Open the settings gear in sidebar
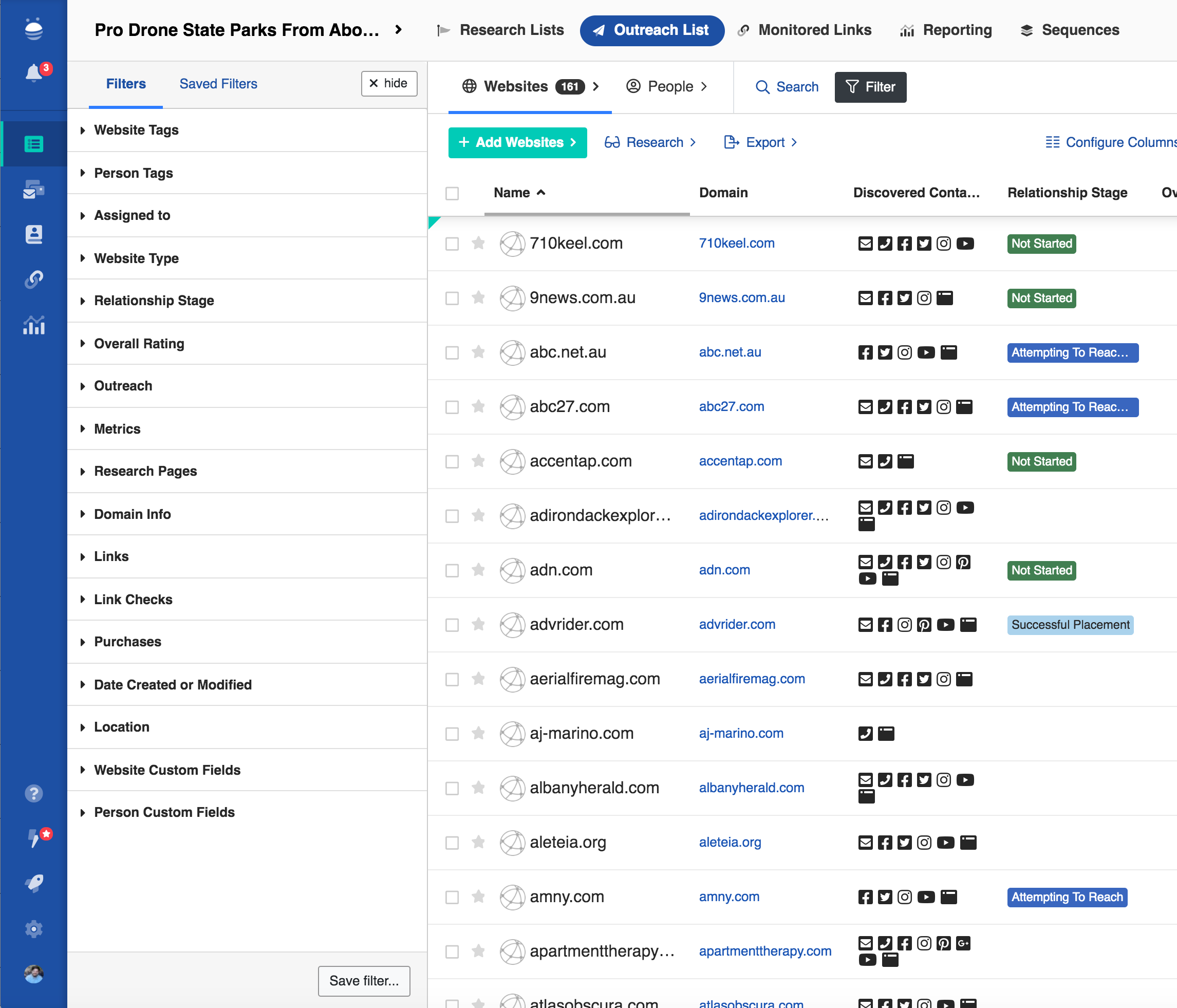 click(x=33, y=929)
